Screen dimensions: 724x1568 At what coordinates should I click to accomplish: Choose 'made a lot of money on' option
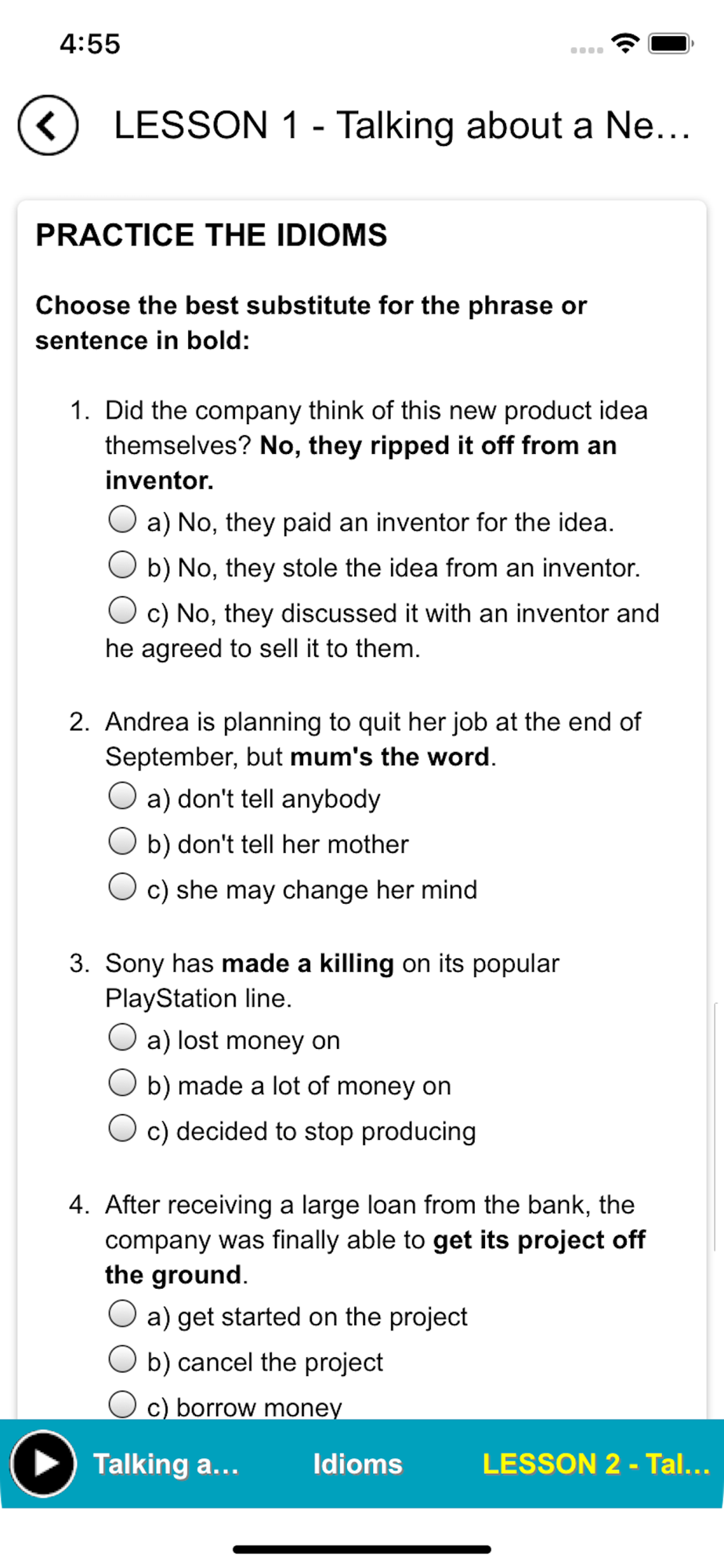click(122, 1083)
